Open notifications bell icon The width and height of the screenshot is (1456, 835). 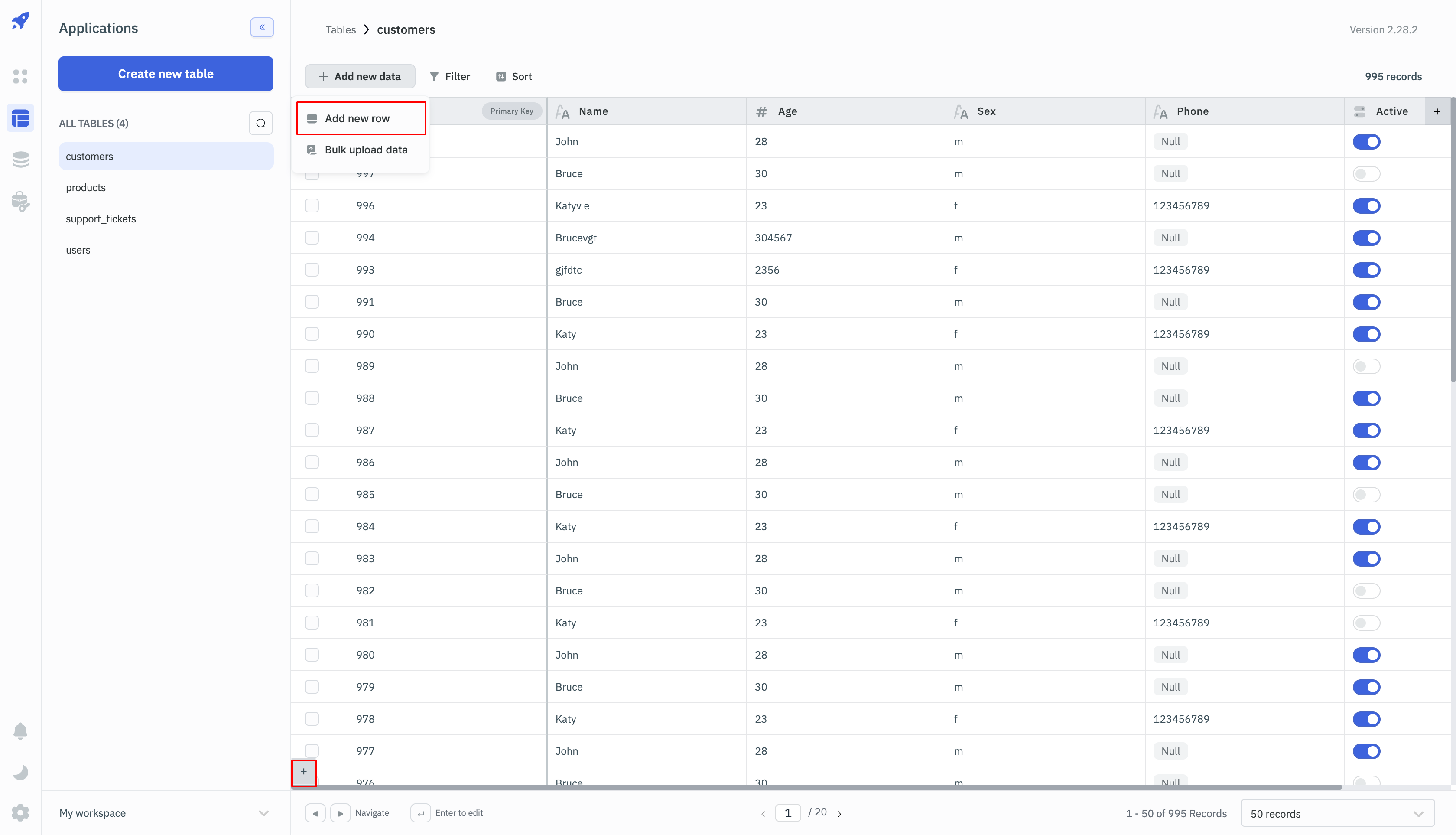pyautogui.click(x=21, y=731)
